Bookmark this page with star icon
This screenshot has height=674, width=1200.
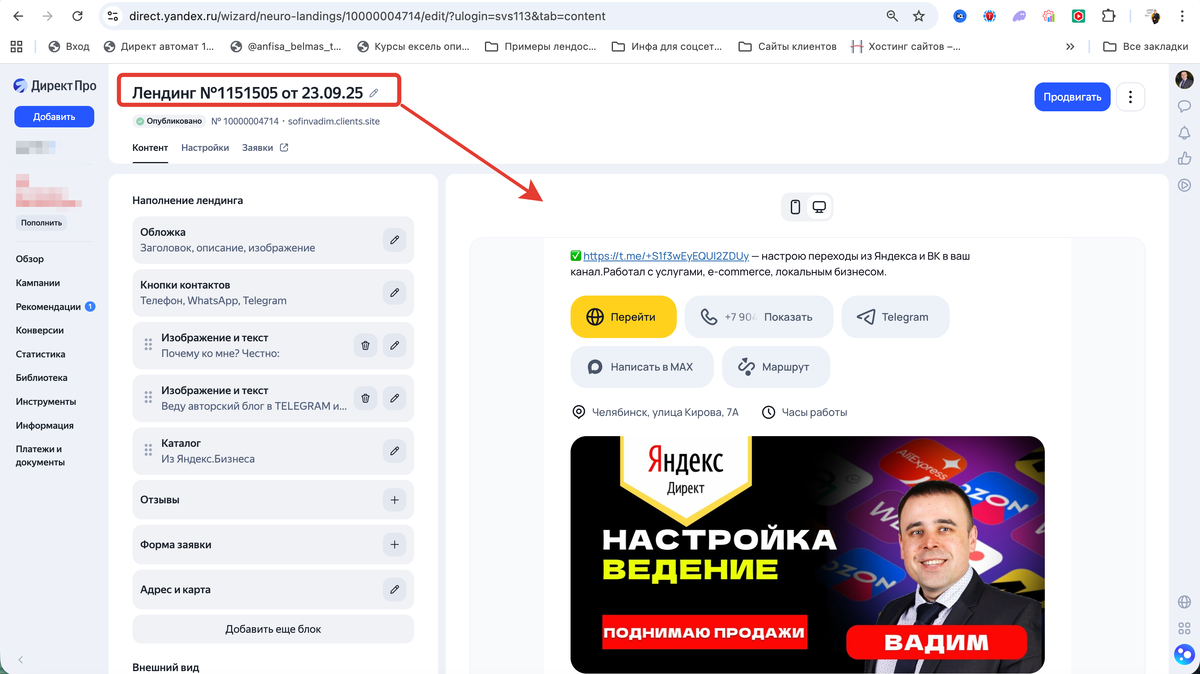(919, 16)
